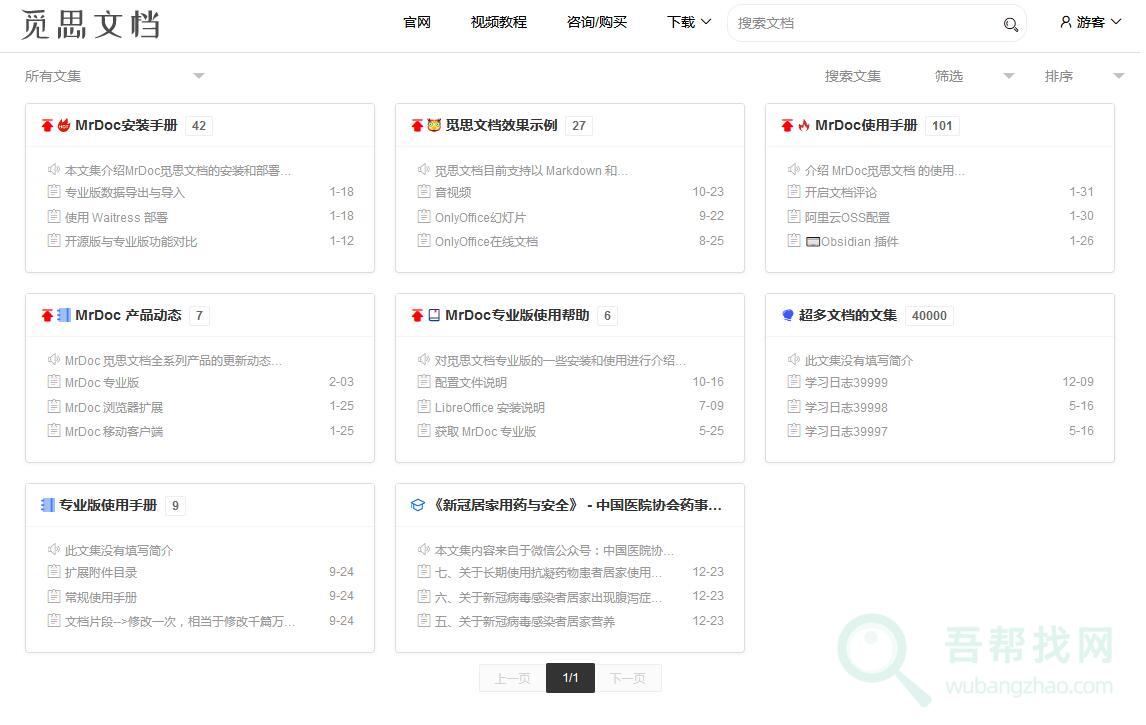Open the 官网 navigation item
The width and height of the screenshot is (1146, 725).
[417, 22]
